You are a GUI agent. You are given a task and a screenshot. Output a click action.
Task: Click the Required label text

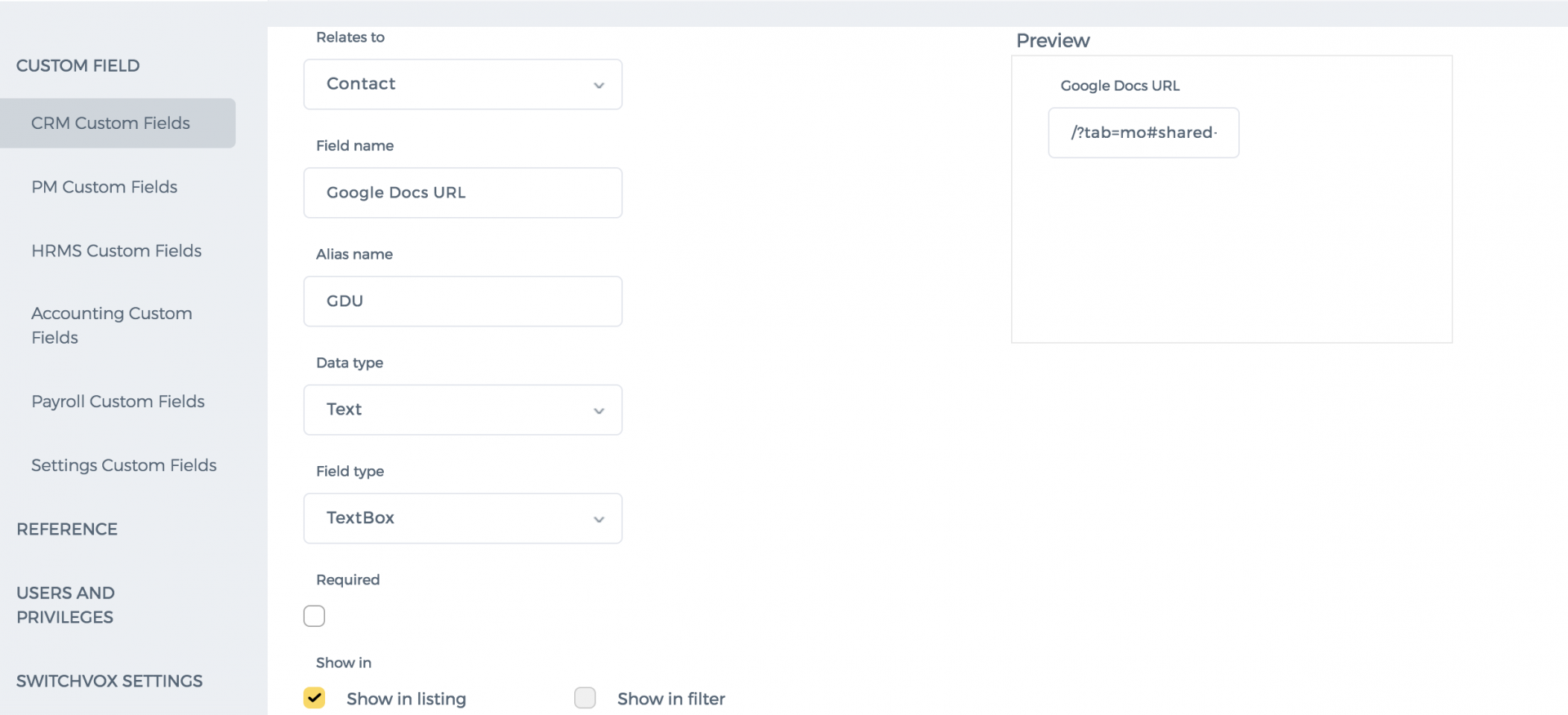(x=348, y=580)
